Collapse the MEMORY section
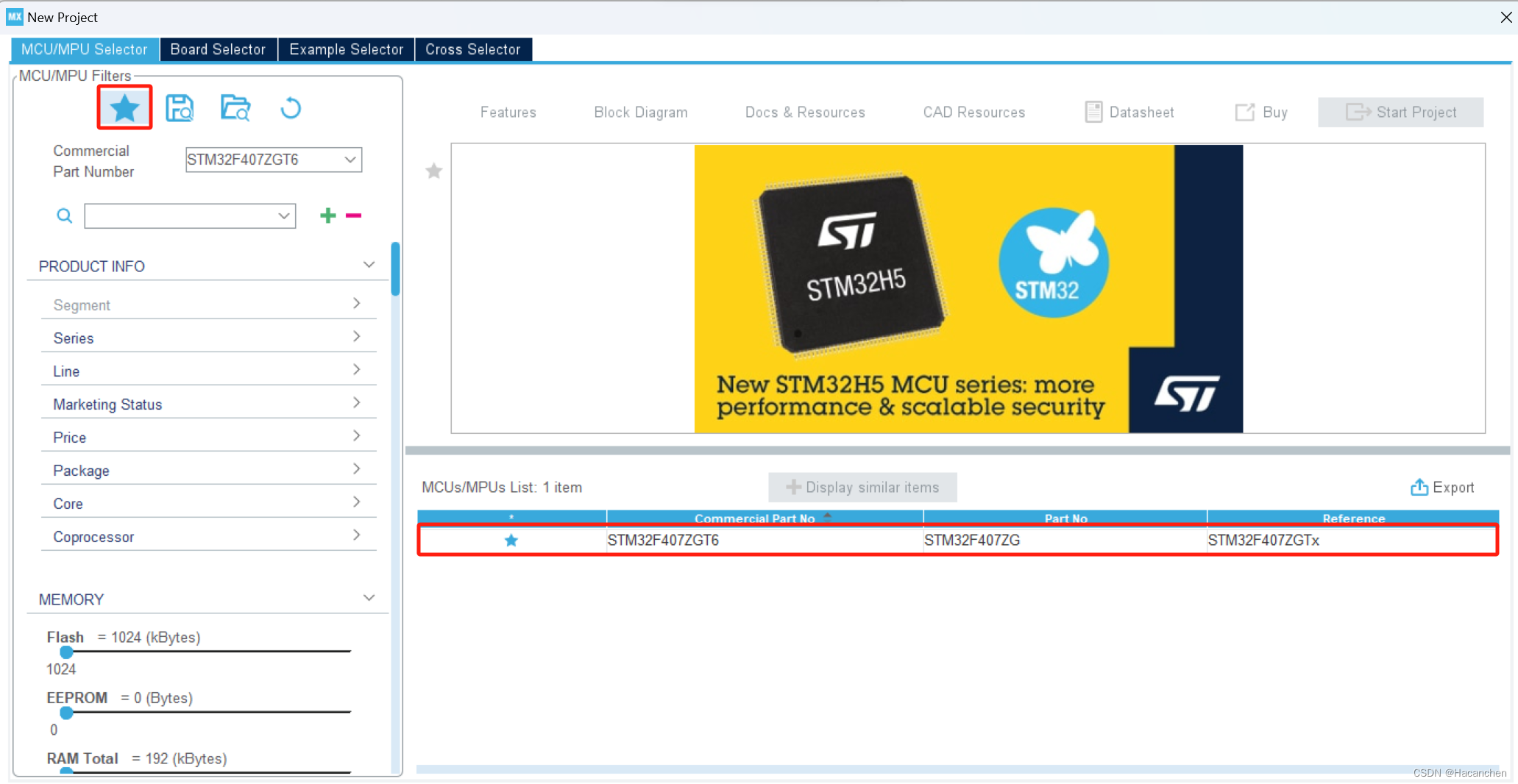Viewport: 1518px width, 784px height. 369,598
